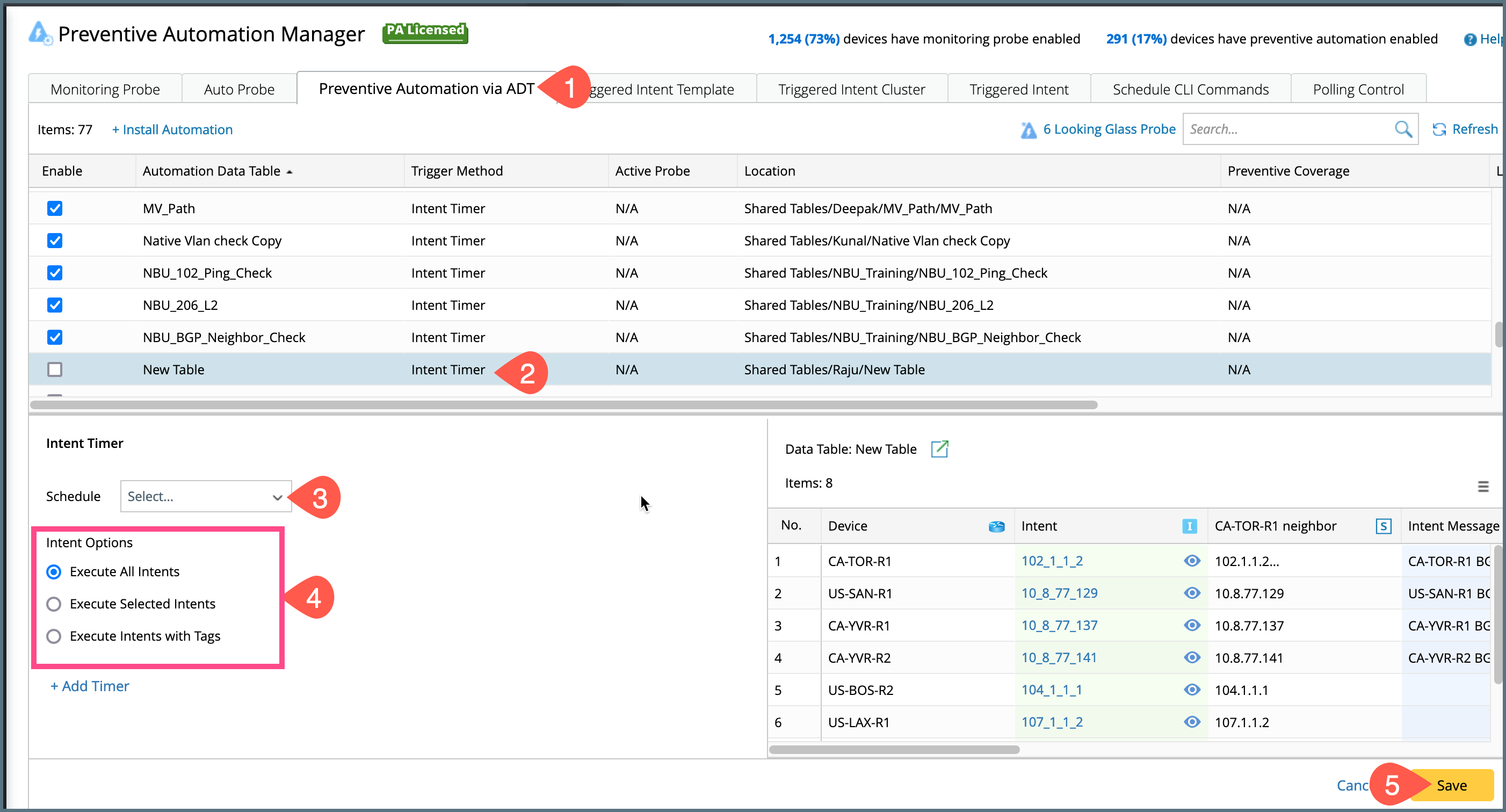The height and width of the screenshot is (812, 1506).
Task: Sort by Automation Data Table column arrow
Action: tap(289, 172)
